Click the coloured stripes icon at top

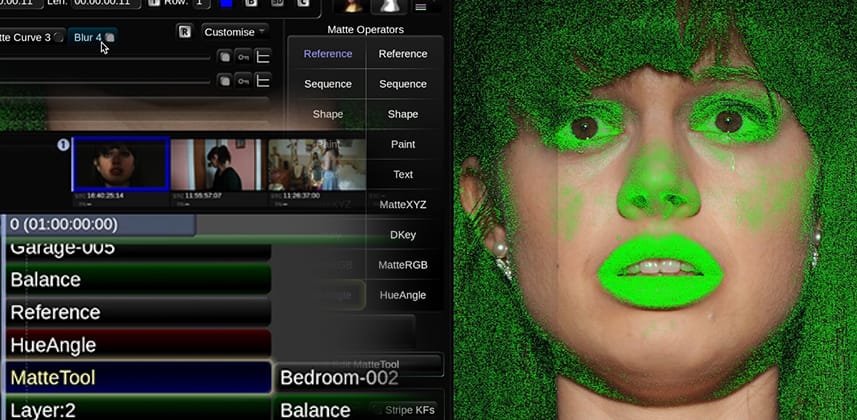(x=421, y=7)
